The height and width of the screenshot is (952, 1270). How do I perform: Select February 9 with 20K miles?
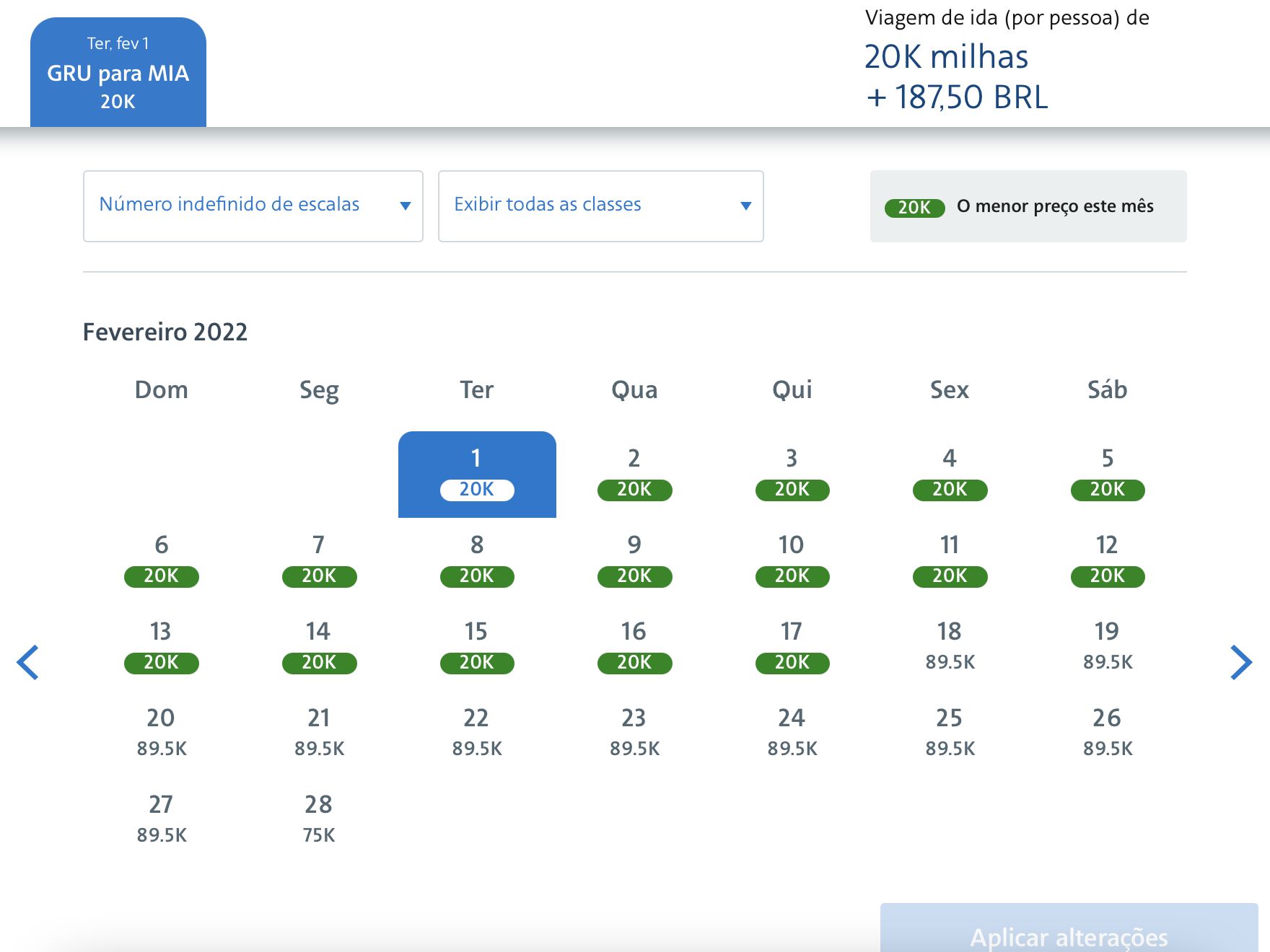[x=635, y=561]
